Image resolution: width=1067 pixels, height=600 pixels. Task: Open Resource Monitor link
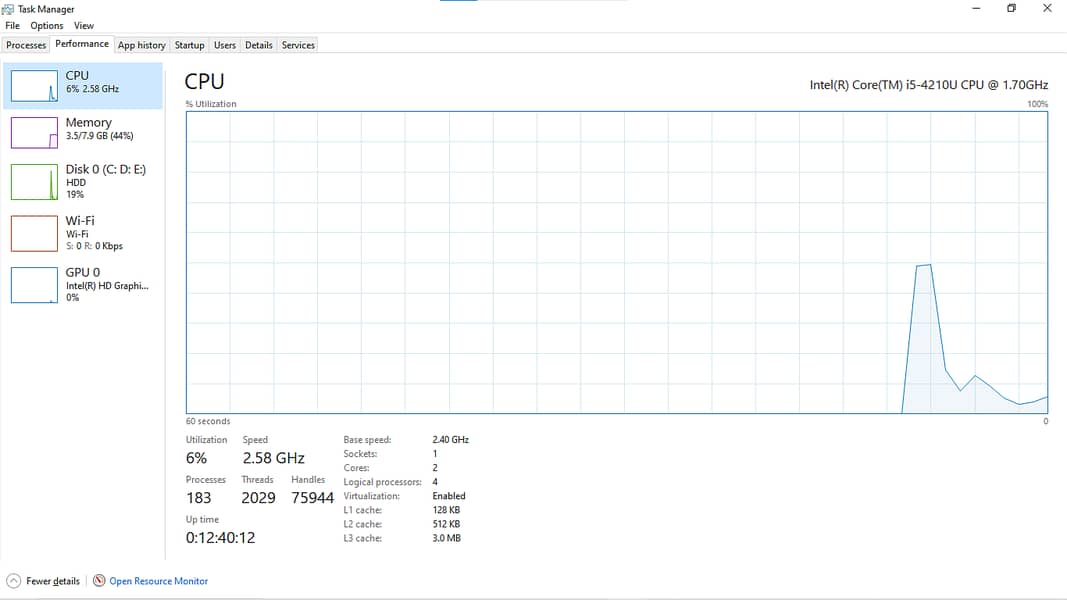(158, 581)
